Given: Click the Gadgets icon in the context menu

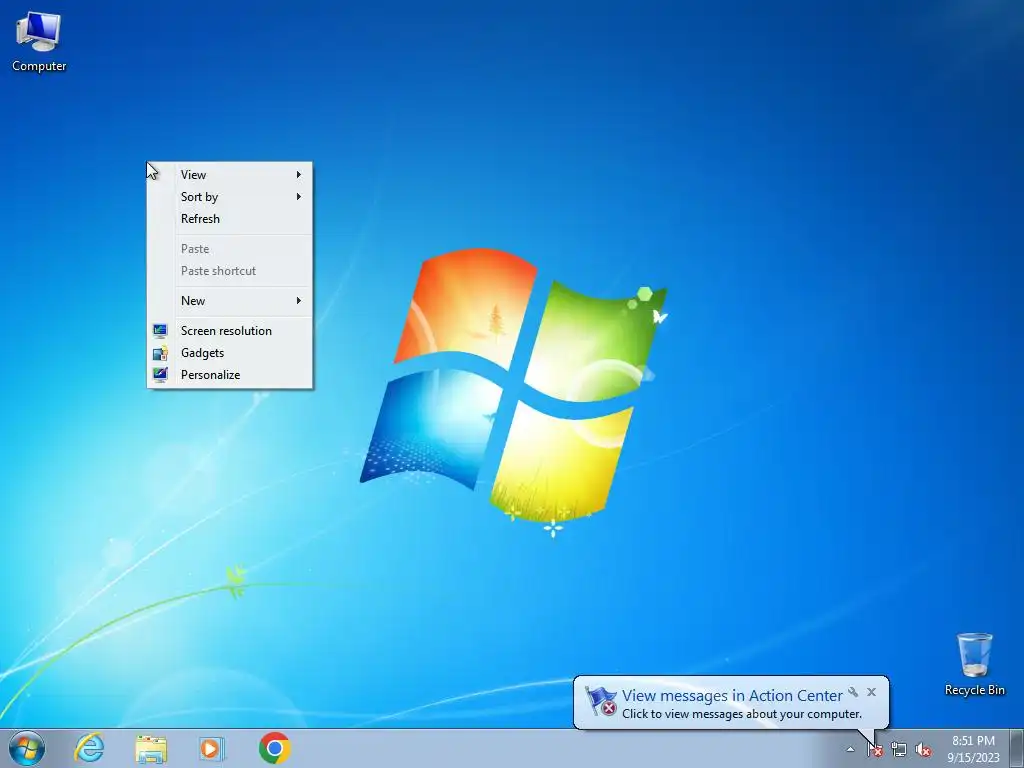Looking at the screenshot, I should (160, 353).
